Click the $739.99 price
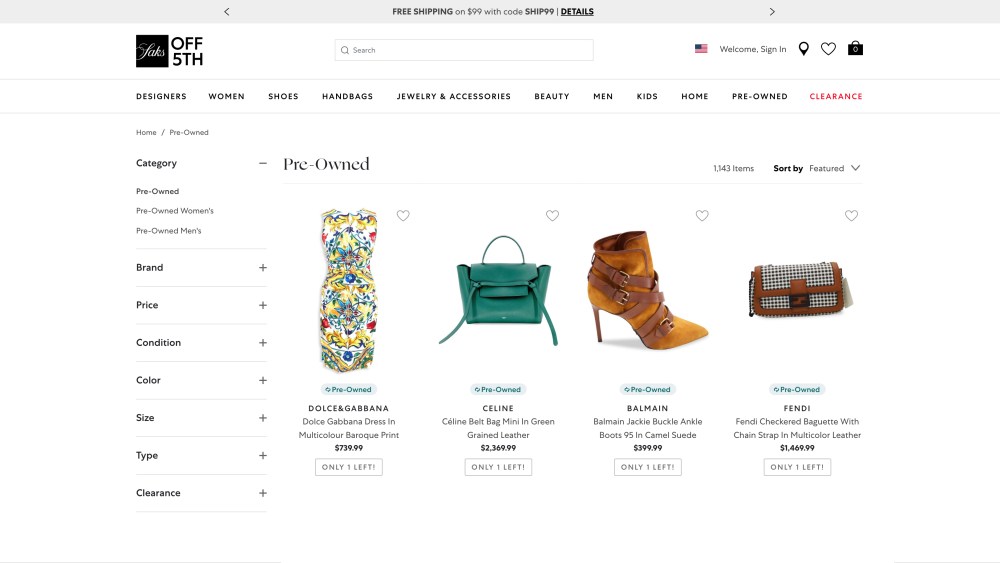Screen dimensions: 1000x563 pos(349,448)
